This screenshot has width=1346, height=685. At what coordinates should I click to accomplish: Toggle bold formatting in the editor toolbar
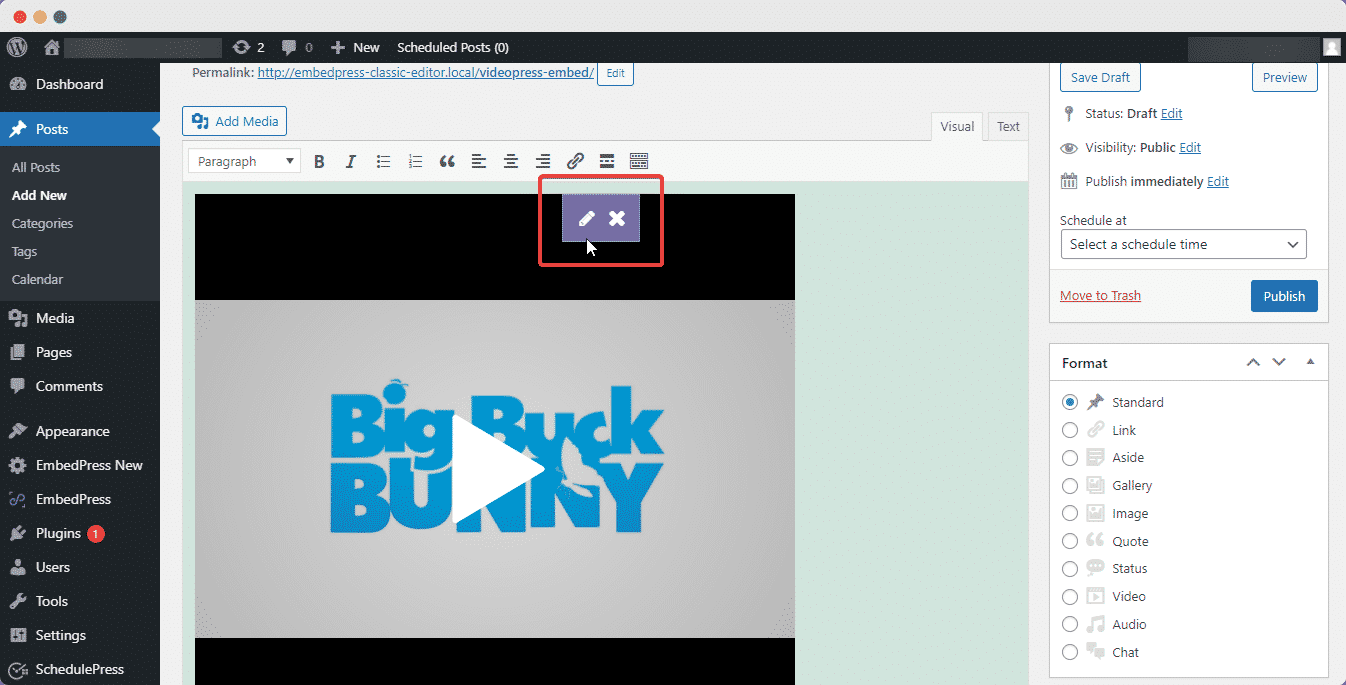click(x=319, y=160)
